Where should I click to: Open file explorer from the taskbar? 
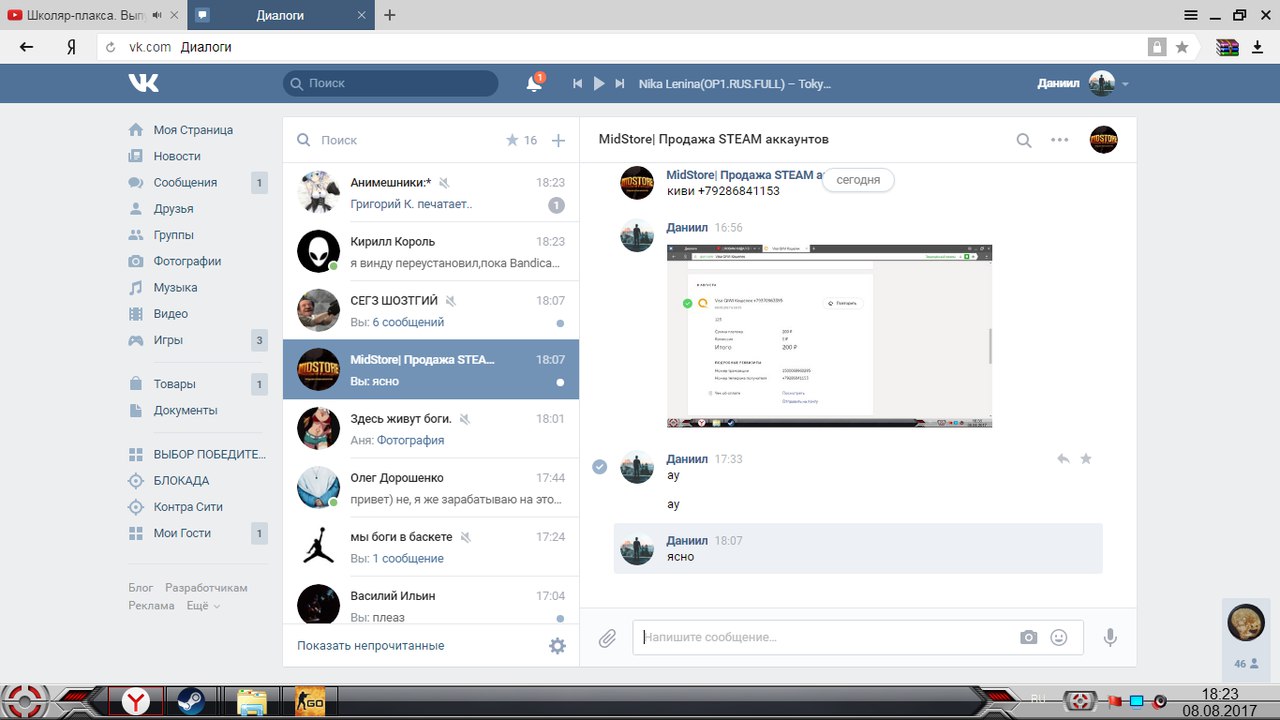click(252, 701)
